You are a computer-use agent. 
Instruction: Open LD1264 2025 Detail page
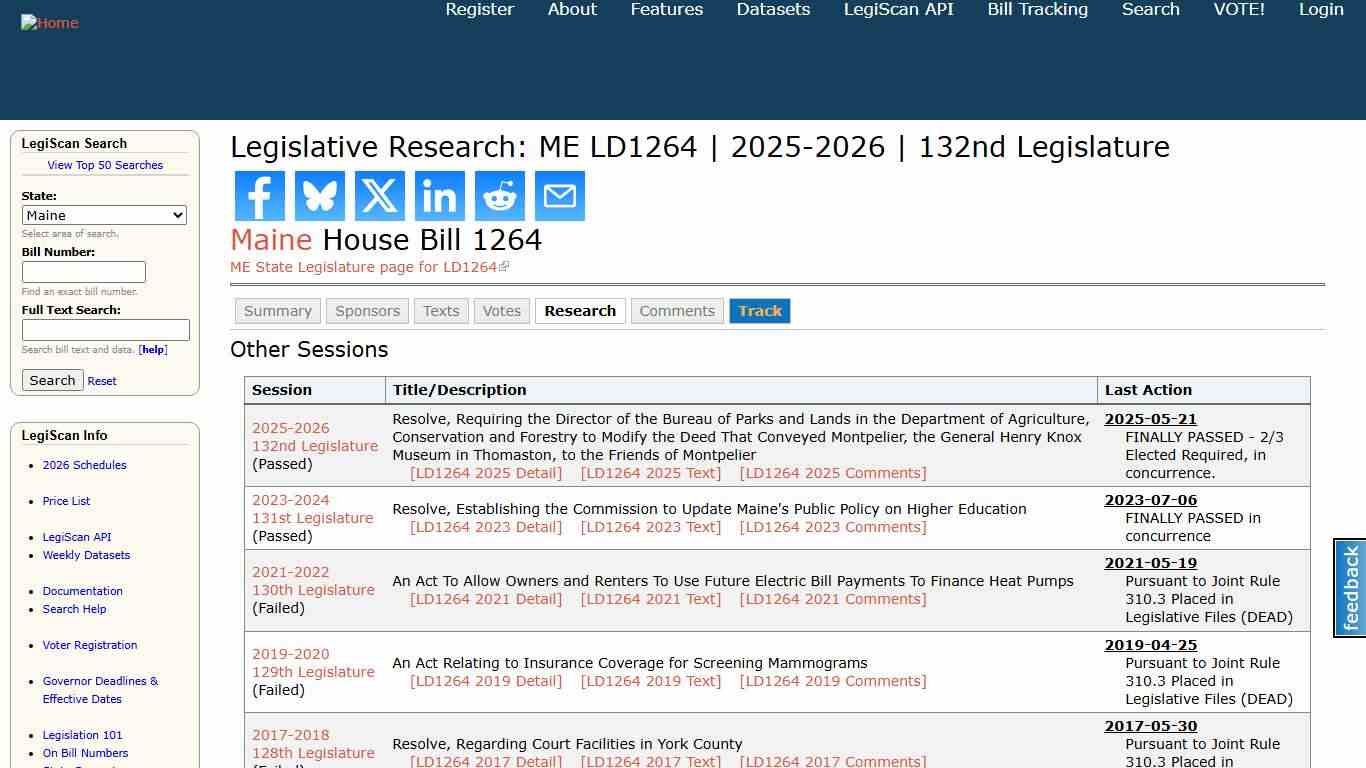[485, 473]
